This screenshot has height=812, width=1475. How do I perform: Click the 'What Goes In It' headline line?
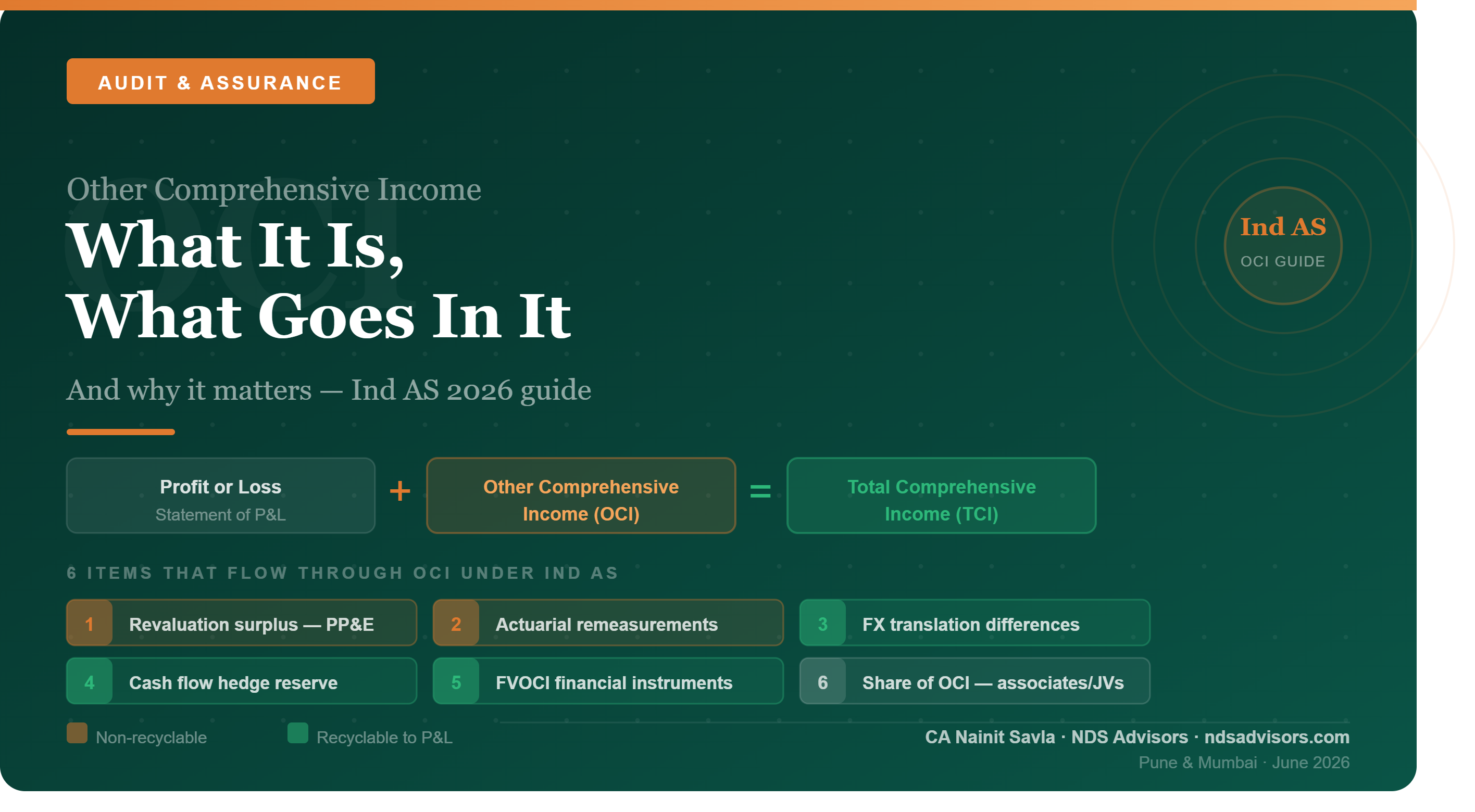[319, 316]
